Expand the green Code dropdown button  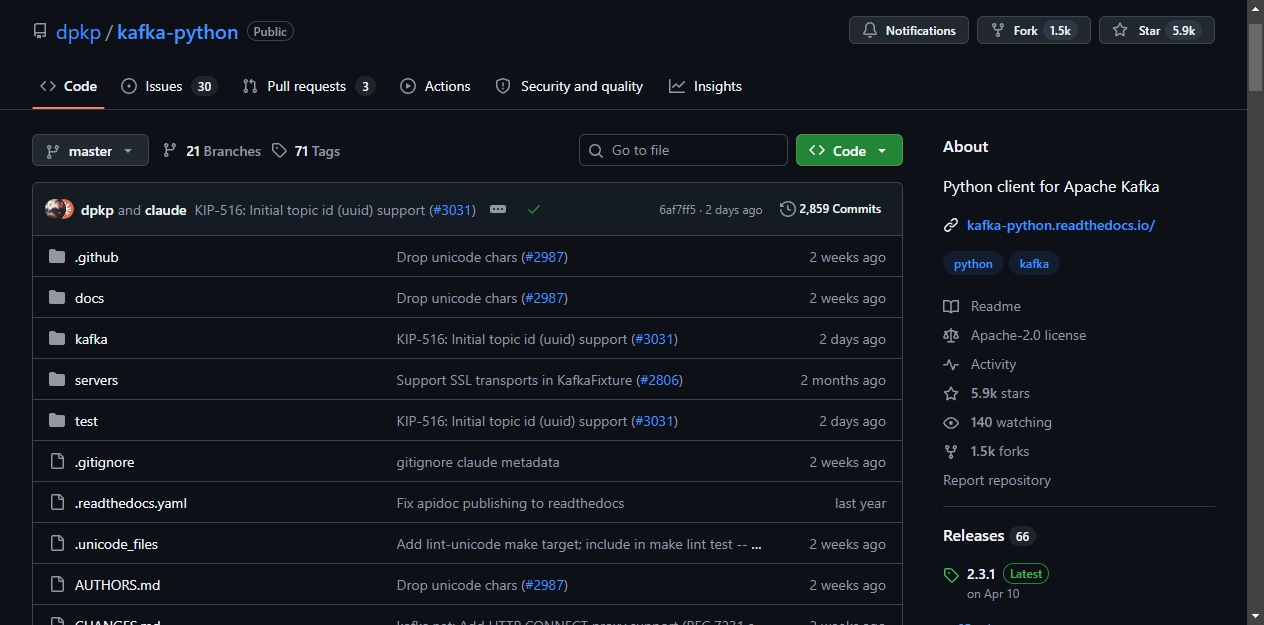[849, 150]
